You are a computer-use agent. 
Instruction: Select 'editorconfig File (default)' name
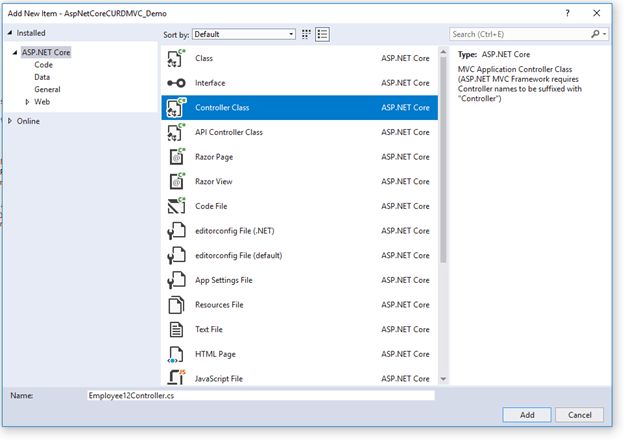(x=239, y=256)
